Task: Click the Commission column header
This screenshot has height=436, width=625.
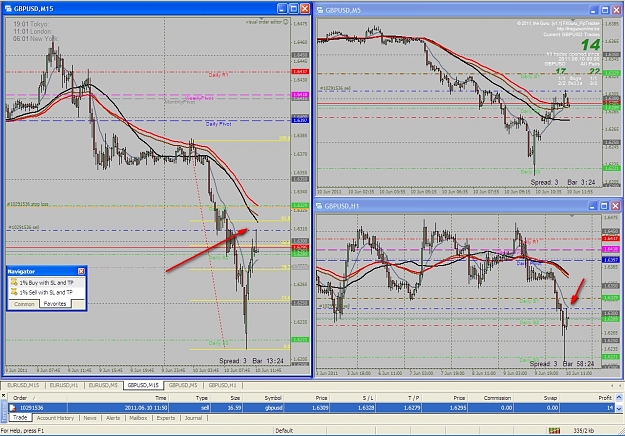Action: coord(491,398)
